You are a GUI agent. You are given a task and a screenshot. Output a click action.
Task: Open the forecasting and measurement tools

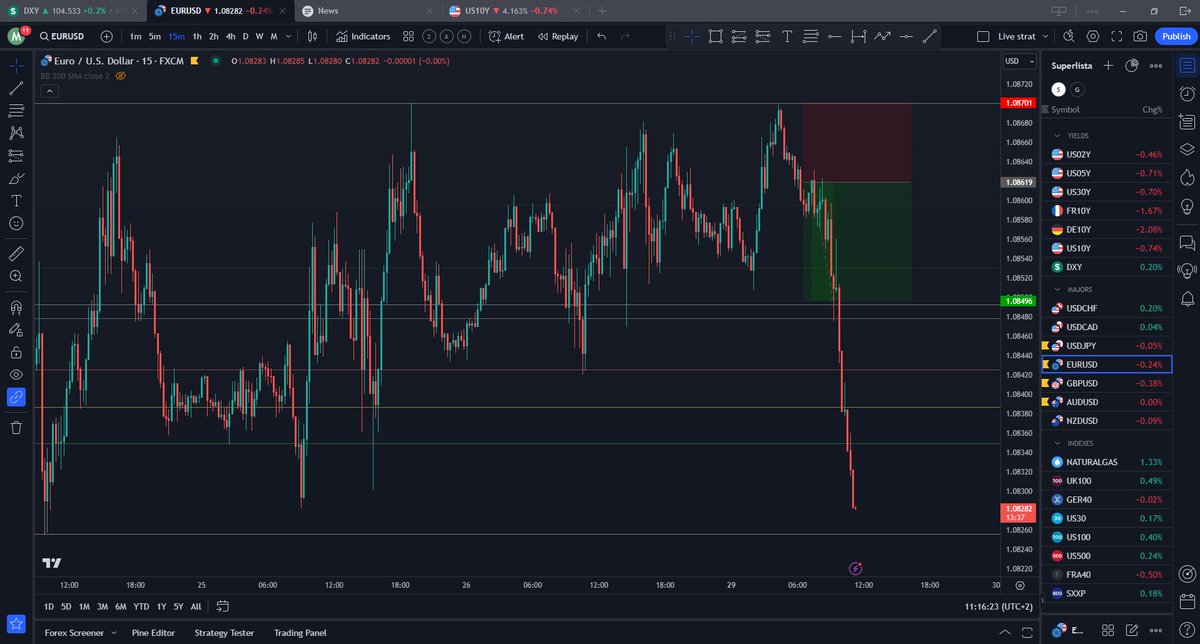click(16, 155)
